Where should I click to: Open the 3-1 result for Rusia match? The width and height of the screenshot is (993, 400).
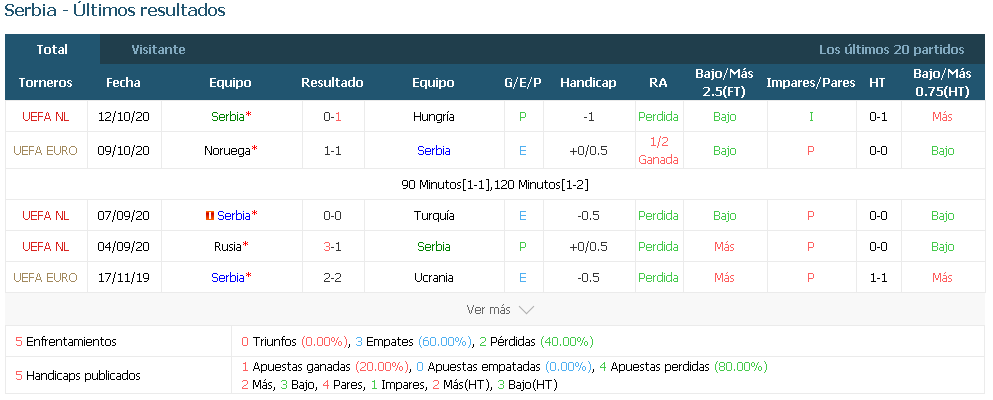(x=332, y=247)
